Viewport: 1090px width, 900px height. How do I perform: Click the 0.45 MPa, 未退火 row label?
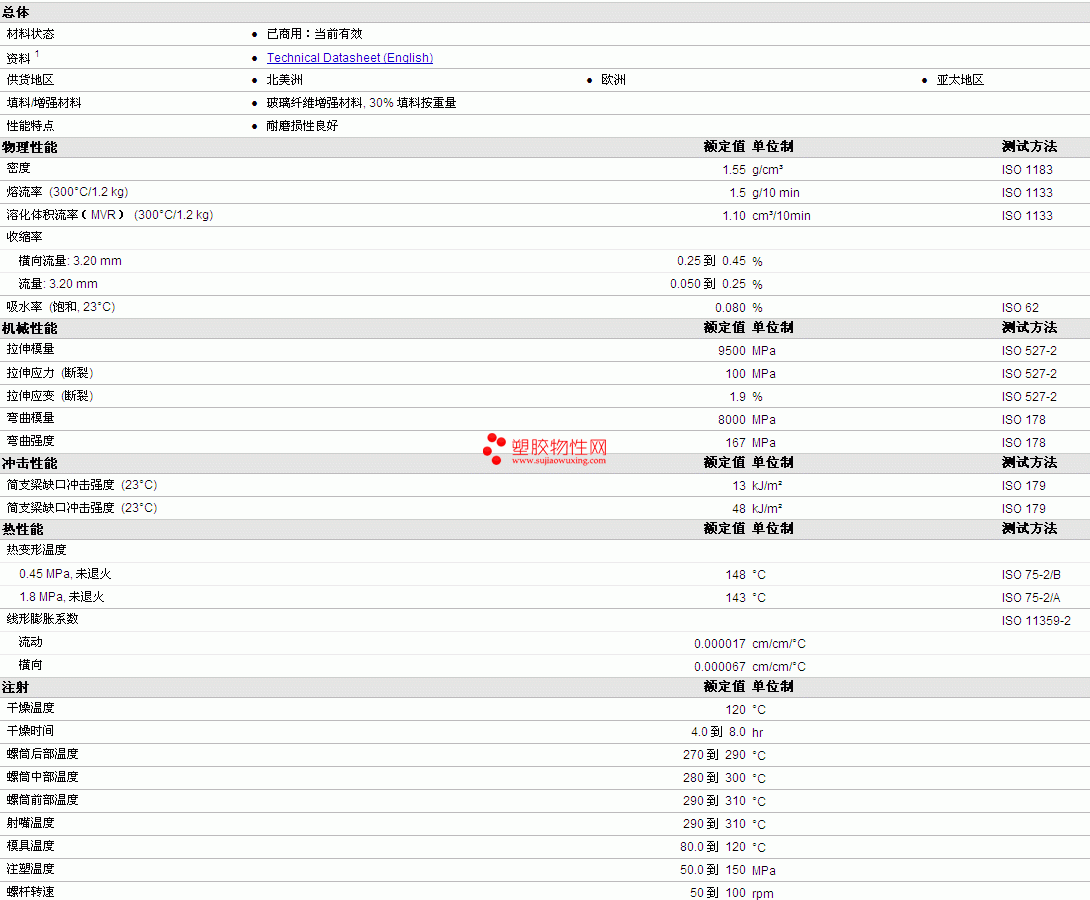click(x=65, y=574)
